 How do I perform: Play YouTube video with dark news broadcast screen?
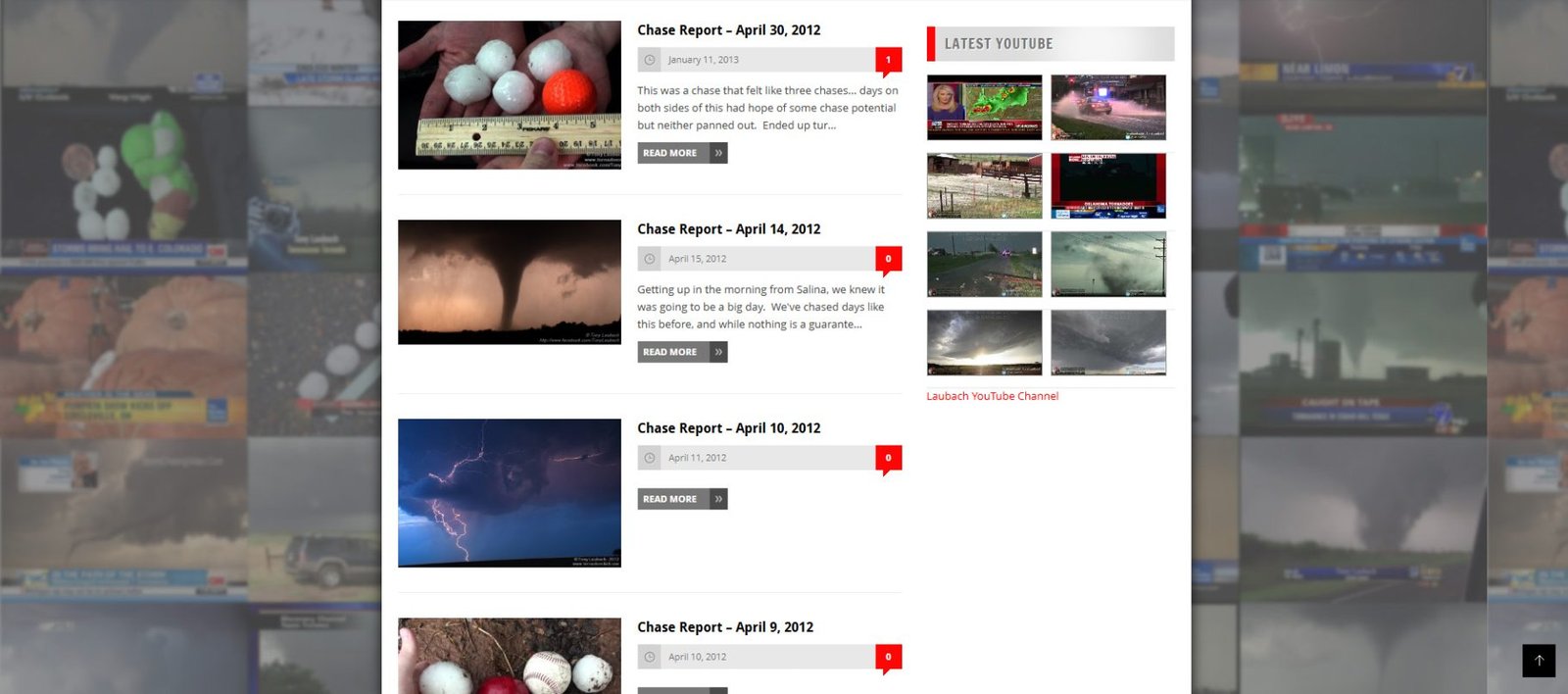click(1108, 186)
